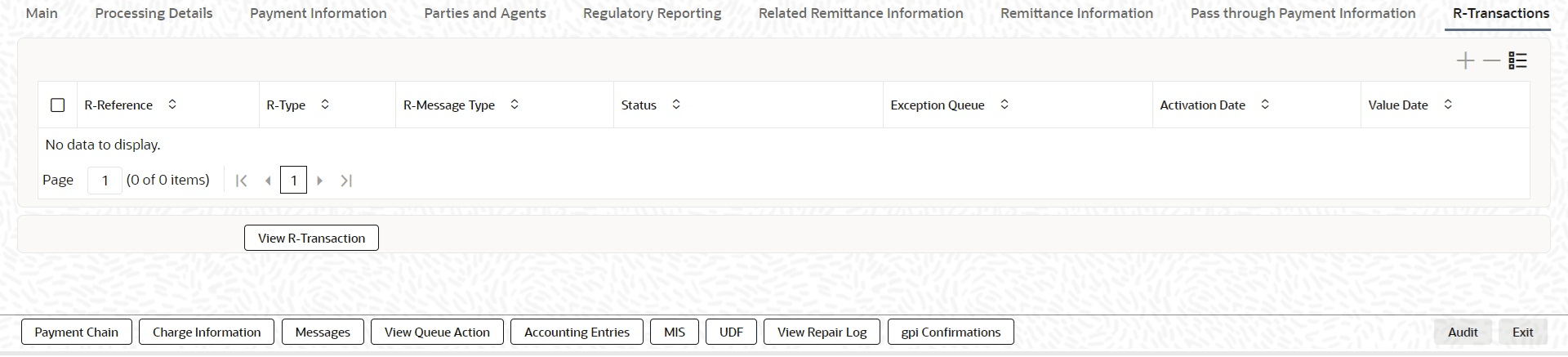The width and height of the screenshot is (1568, 357).
Task: Sort the Status column
Action: click(x=676, y=105)
